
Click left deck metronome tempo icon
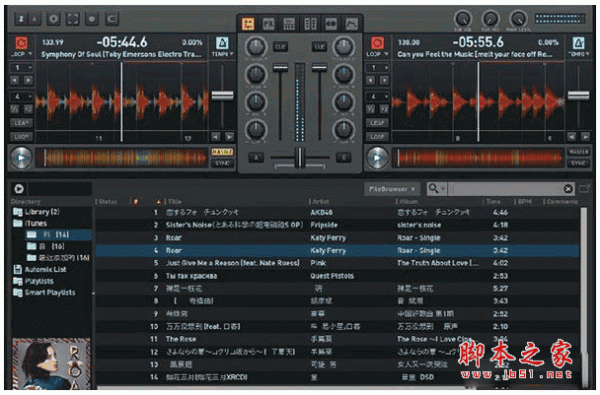[222, 43]
